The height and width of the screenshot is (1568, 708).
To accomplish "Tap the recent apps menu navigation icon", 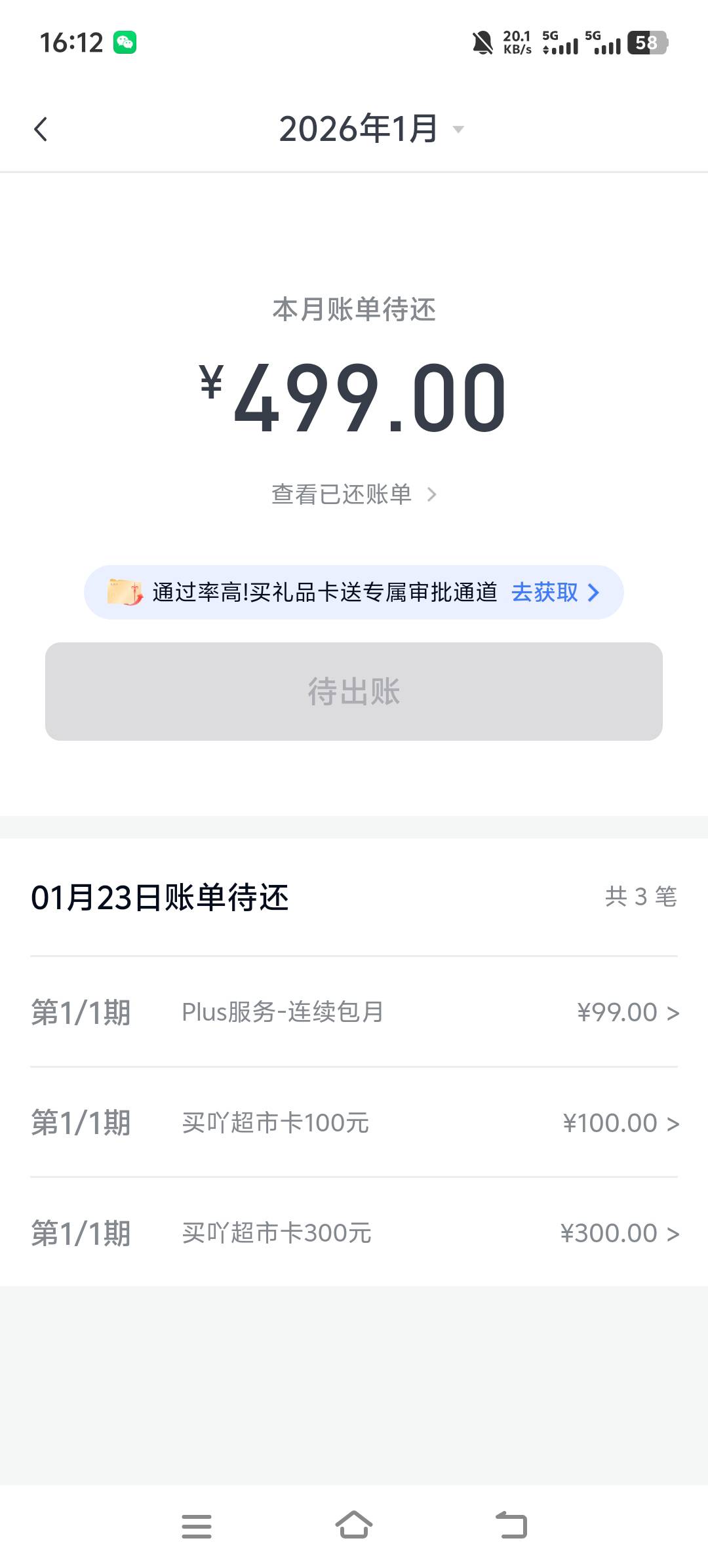I will tap(197, 1526).
